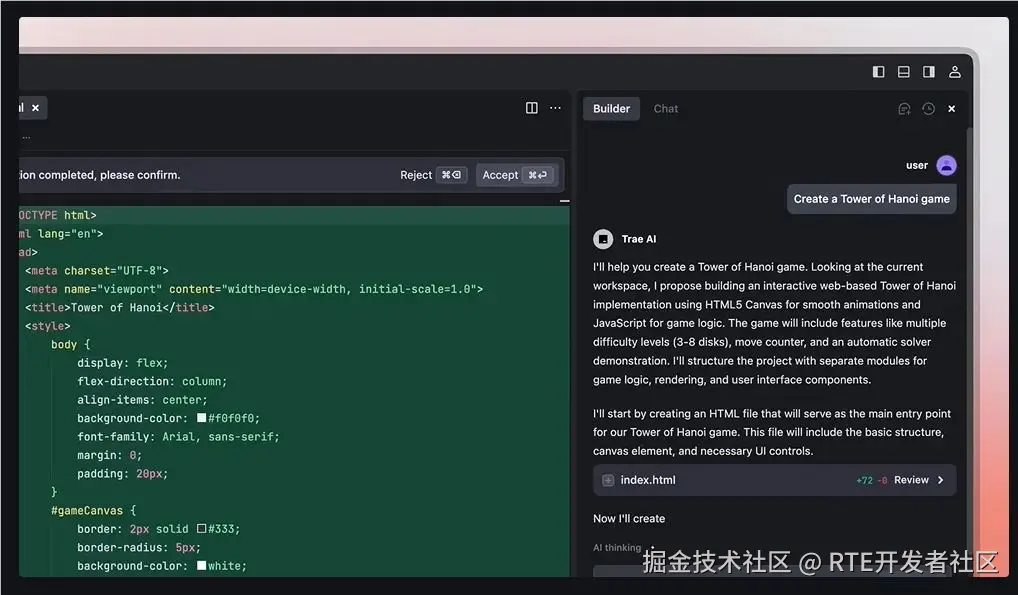Click the 'Trae AI' name label

point(639,239)
